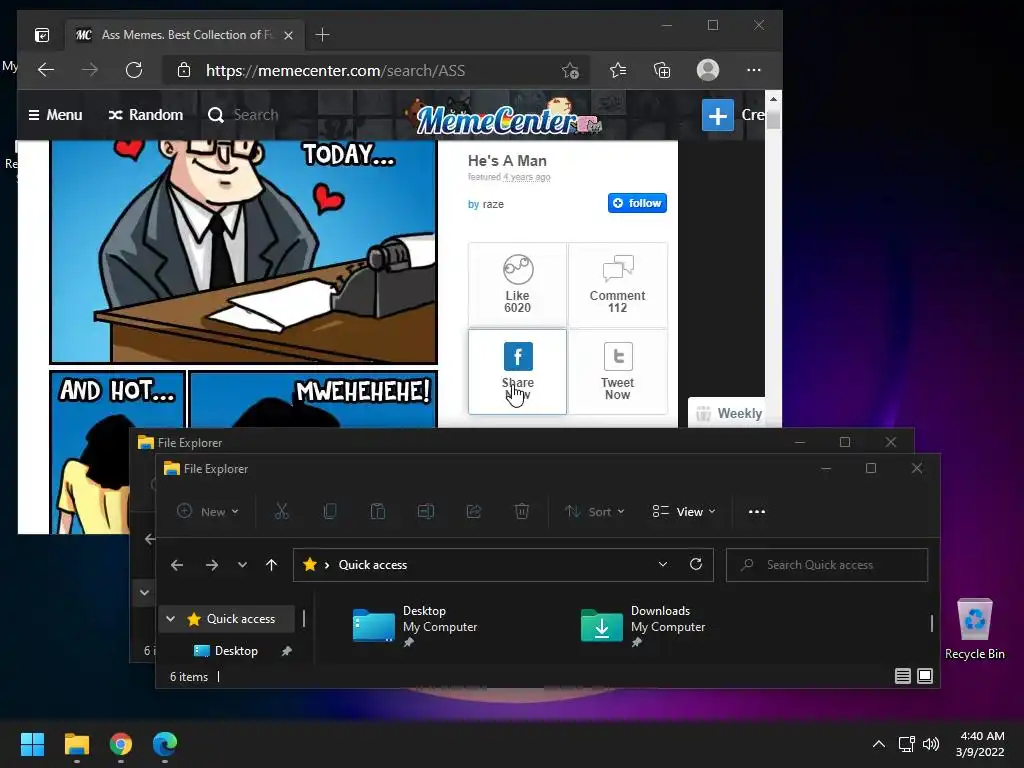Click the comic panel with typewriter
The height and width of the screenshot is (768, 1024).
point(244,252)
